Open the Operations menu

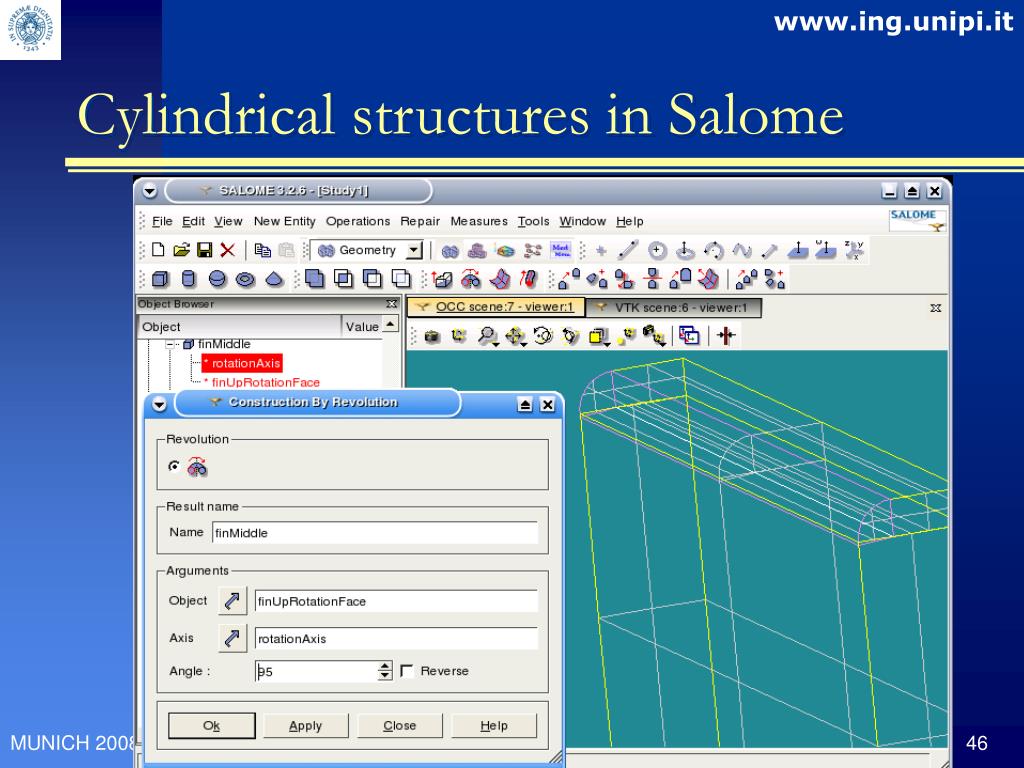[358, 221]
